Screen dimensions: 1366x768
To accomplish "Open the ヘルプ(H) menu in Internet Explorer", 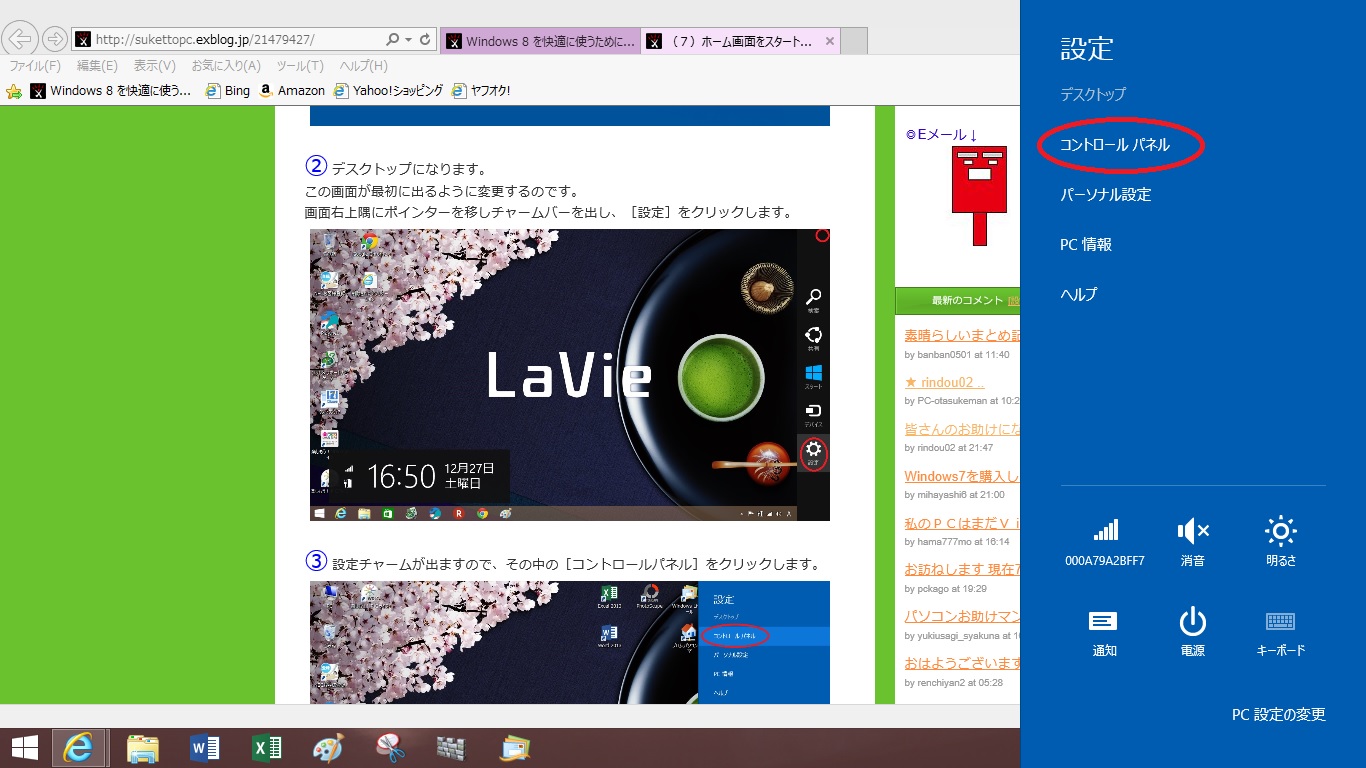I will [364, 66].
